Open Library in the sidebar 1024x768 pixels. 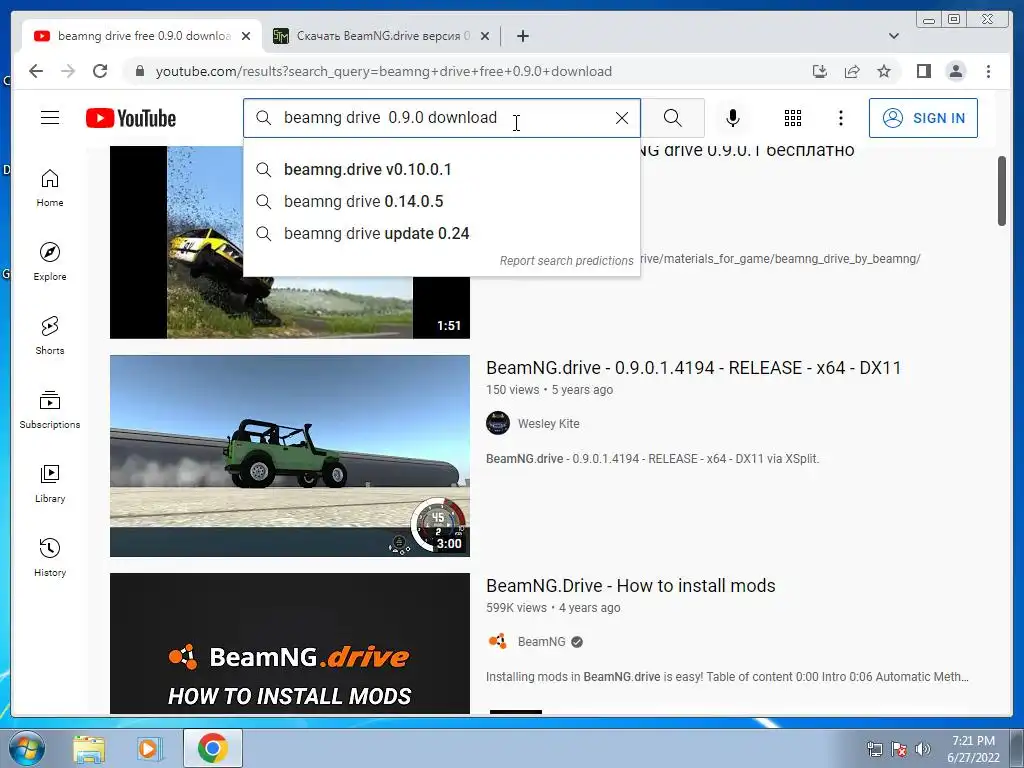50,483
